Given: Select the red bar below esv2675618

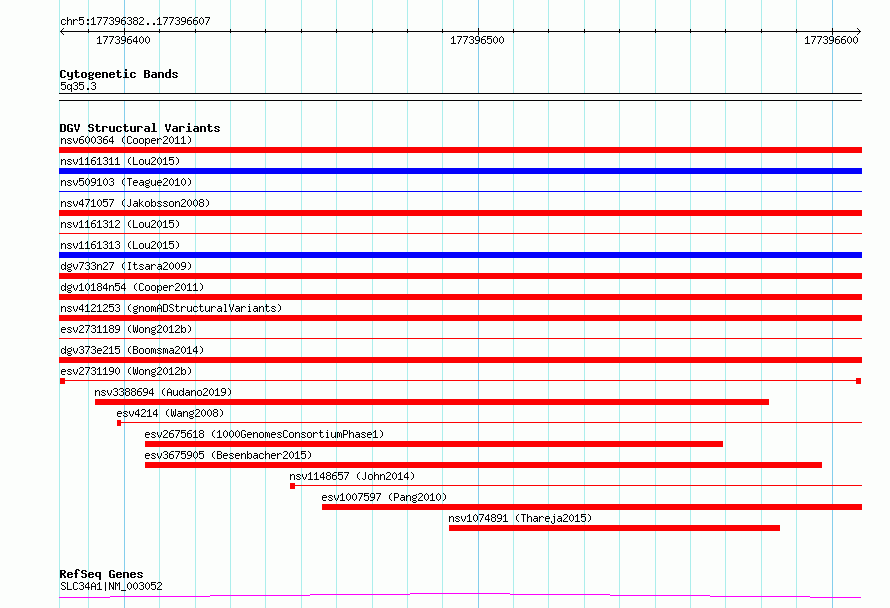Looking at the screenshot, I should tap(434, 444).
